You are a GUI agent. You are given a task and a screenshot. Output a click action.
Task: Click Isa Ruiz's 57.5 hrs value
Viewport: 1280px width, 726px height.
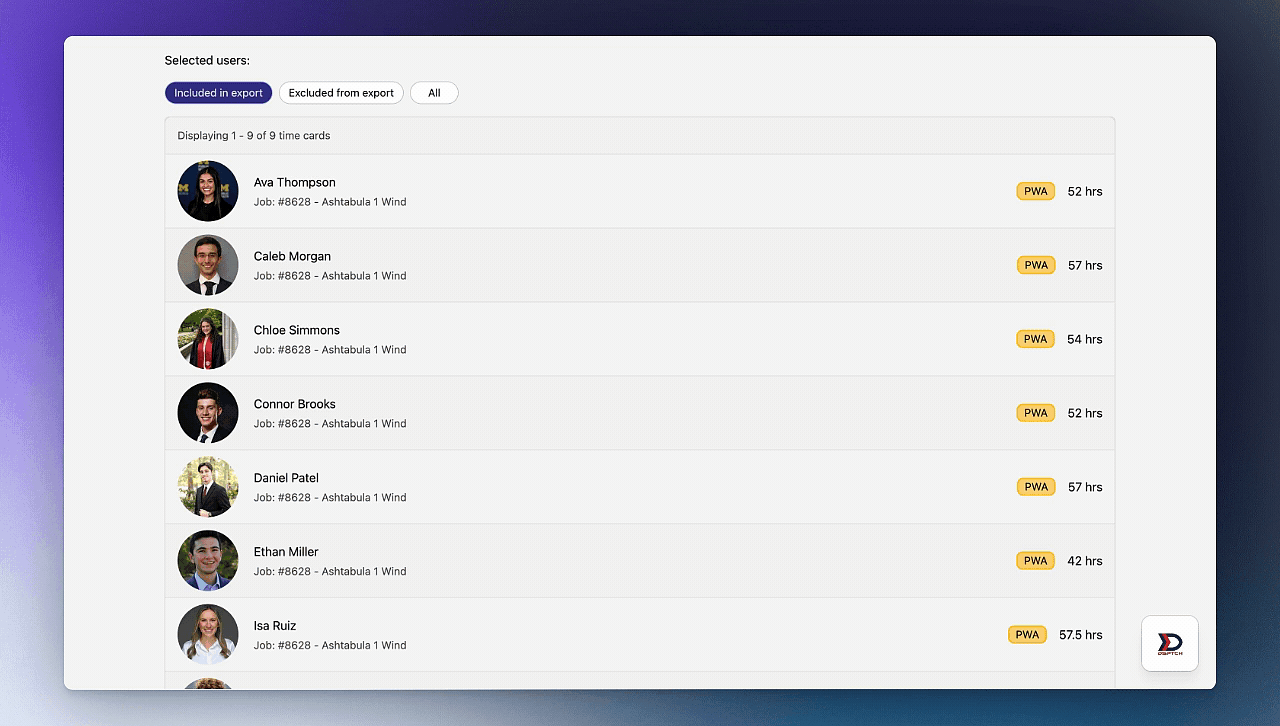1081,635
